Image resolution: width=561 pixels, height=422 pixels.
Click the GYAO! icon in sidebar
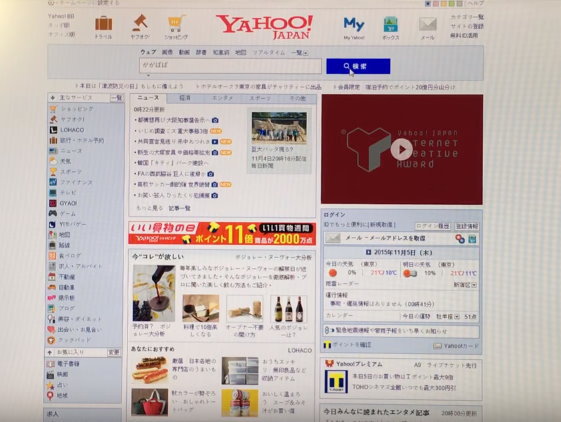pos(53,203)
